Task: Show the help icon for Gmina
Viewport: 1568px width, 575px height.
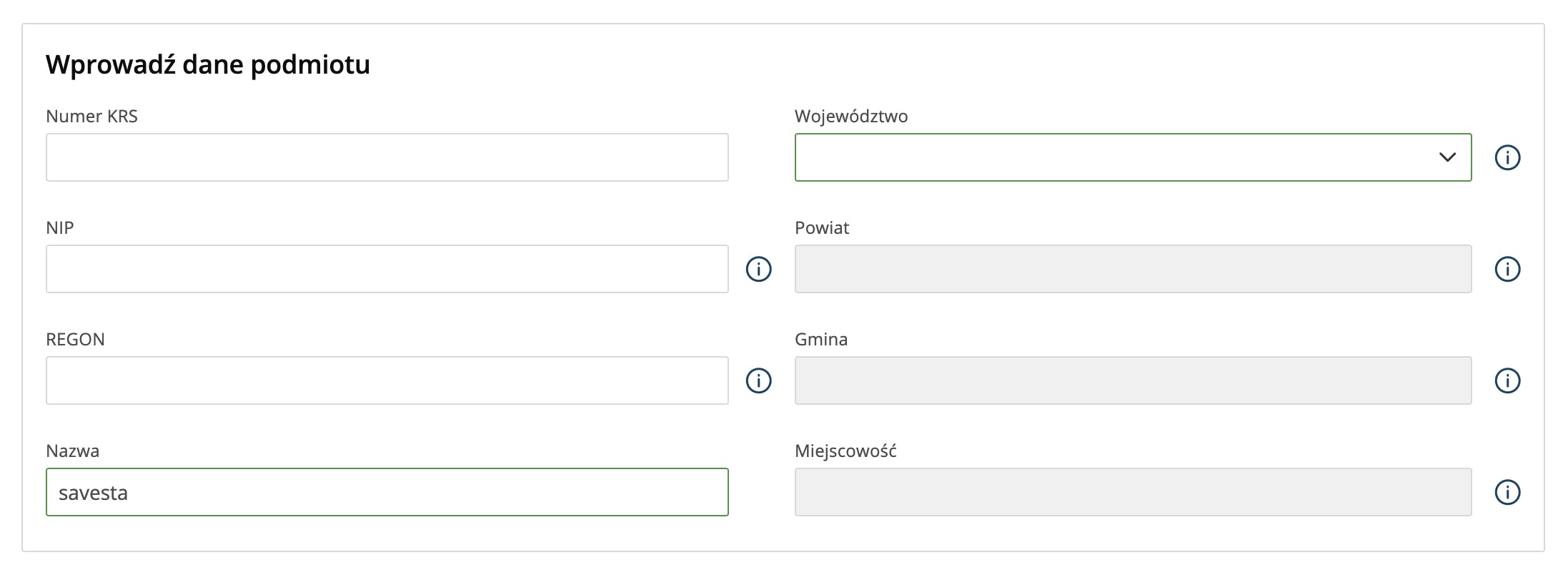Action: (x=1507, y=380)
